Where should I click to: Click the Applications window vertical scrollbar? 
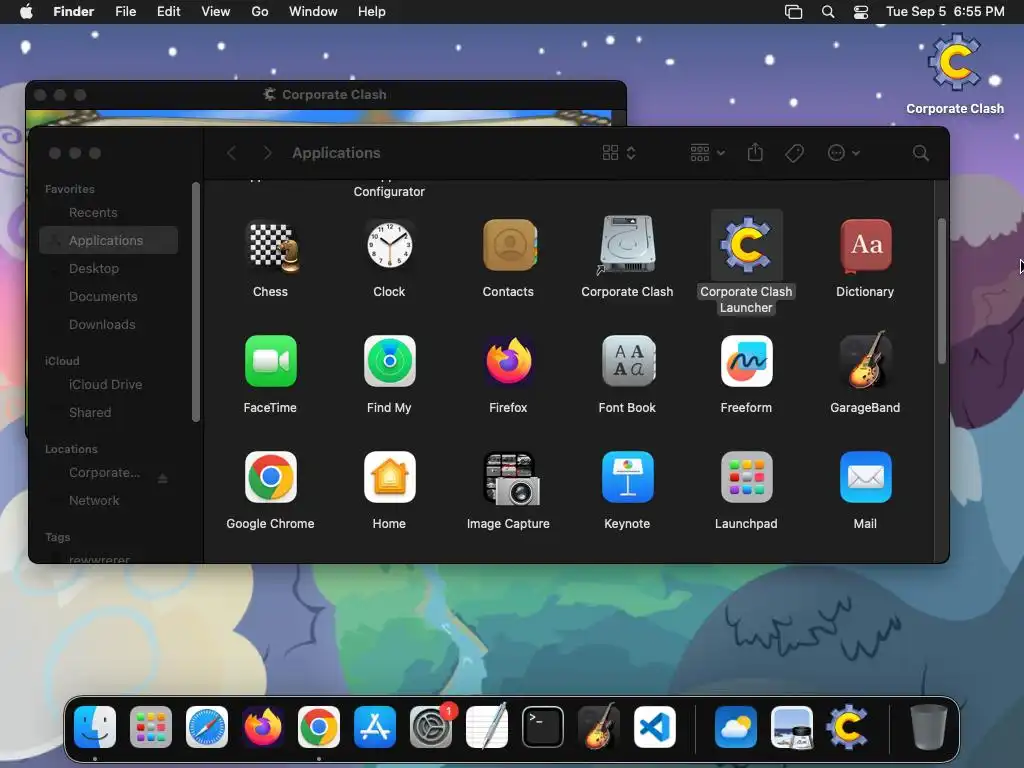(x=942, y=291)
